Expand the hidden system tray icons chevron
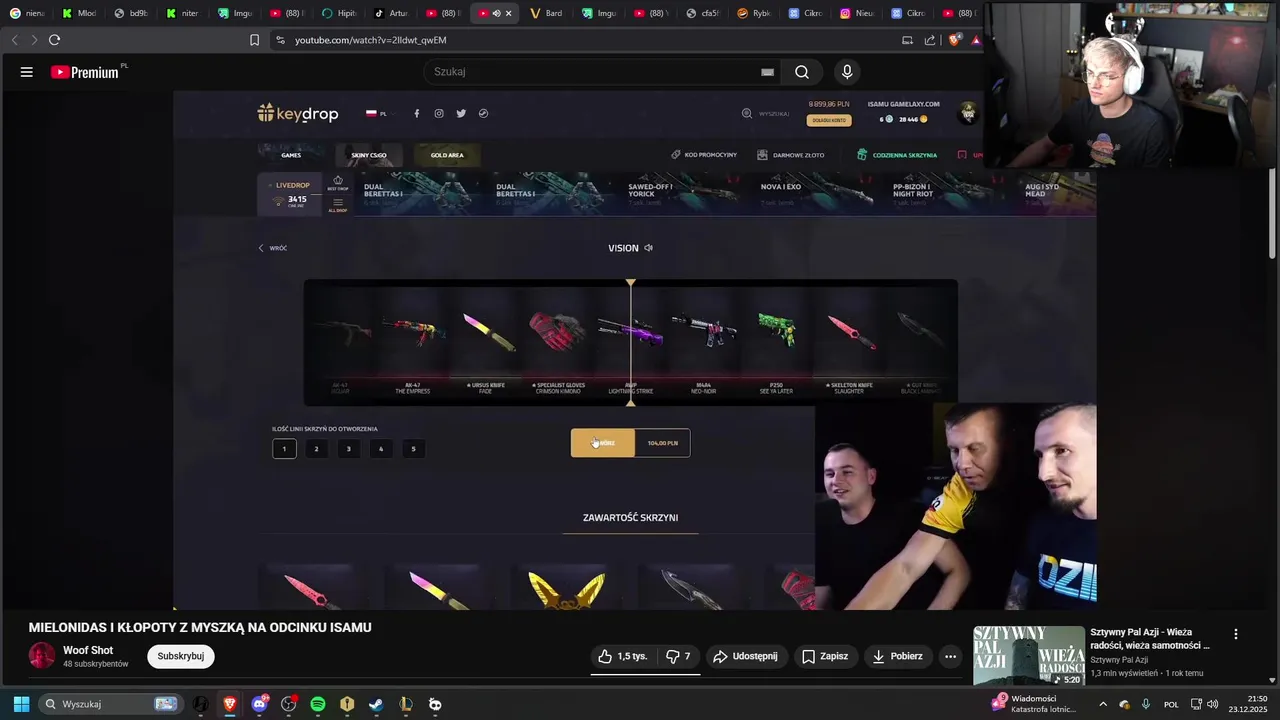 (x=1104, y=704)
